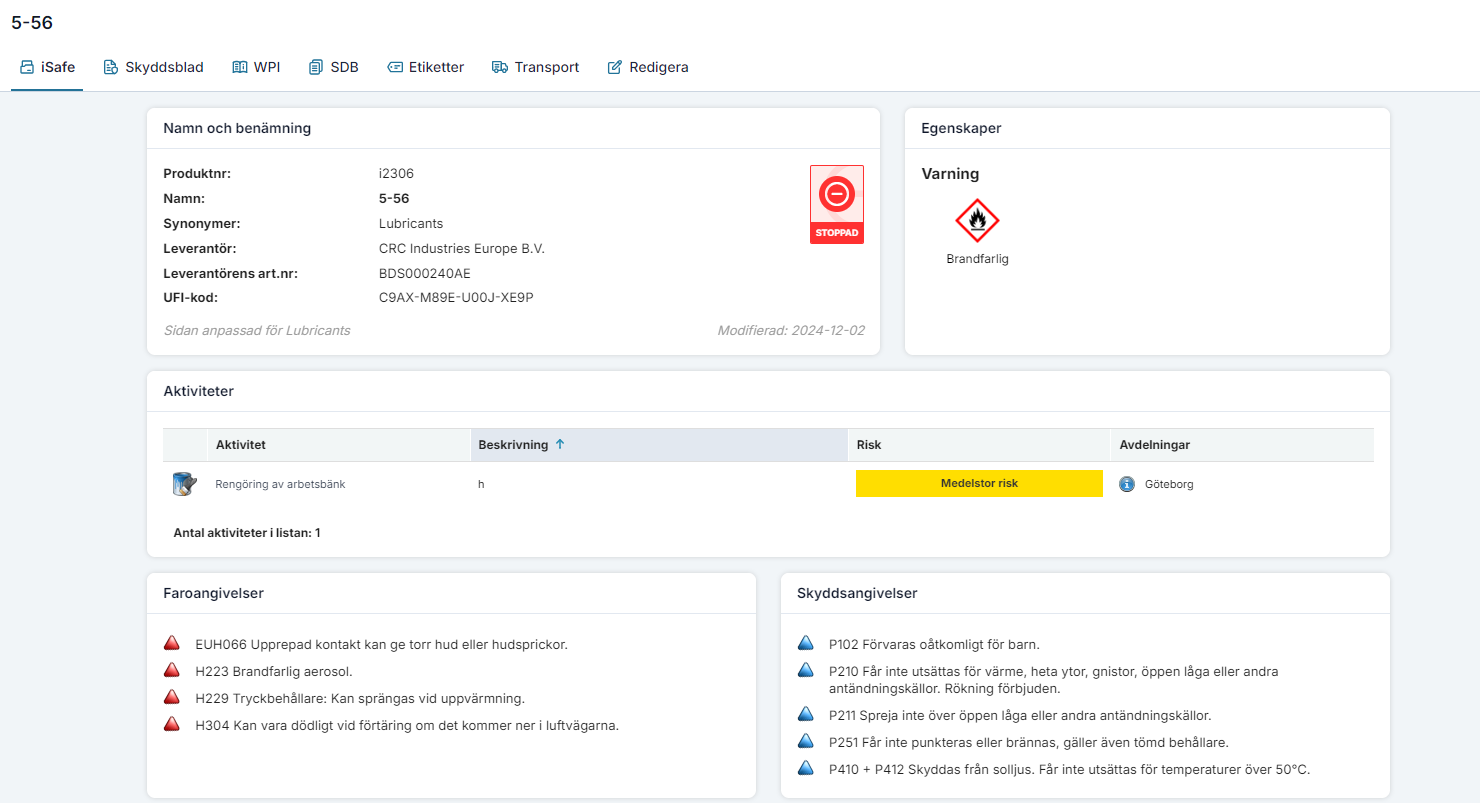The image size is (1480, 803).
Task: Click 'Sidan anpassad för Lubricants' note
Action: point(257,330)
